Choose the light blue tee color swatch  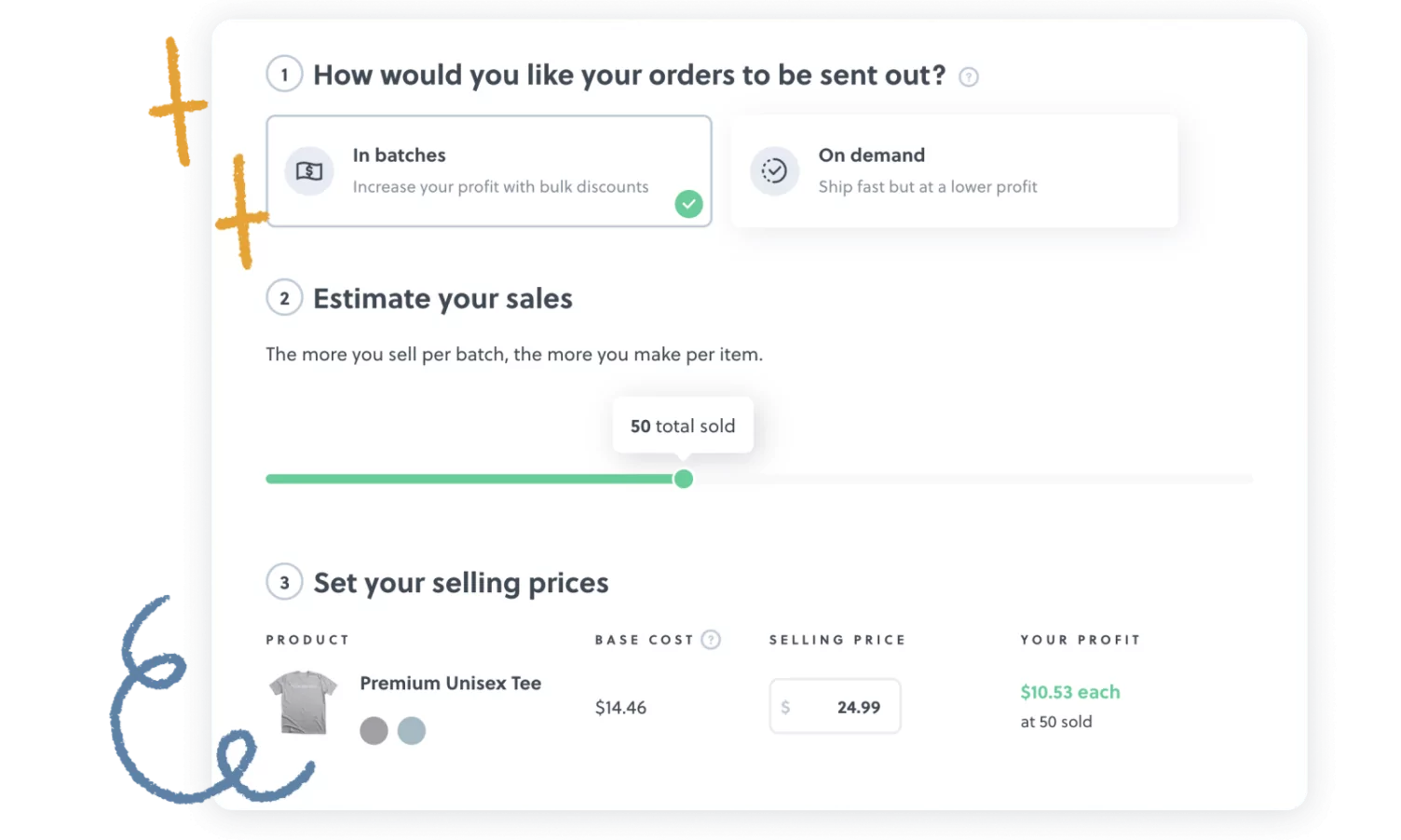[x=412, y=731]
